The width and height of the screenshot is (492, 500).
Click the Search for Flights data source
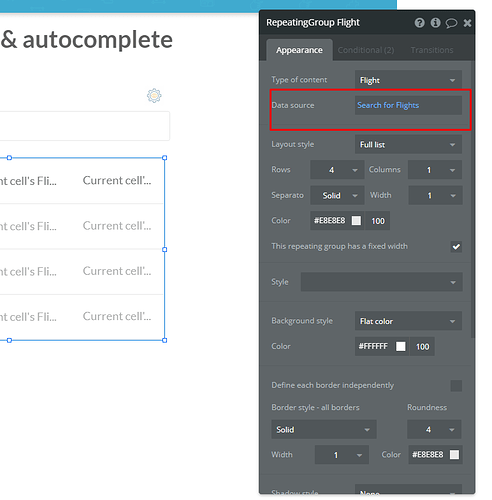tap(388, 105)
